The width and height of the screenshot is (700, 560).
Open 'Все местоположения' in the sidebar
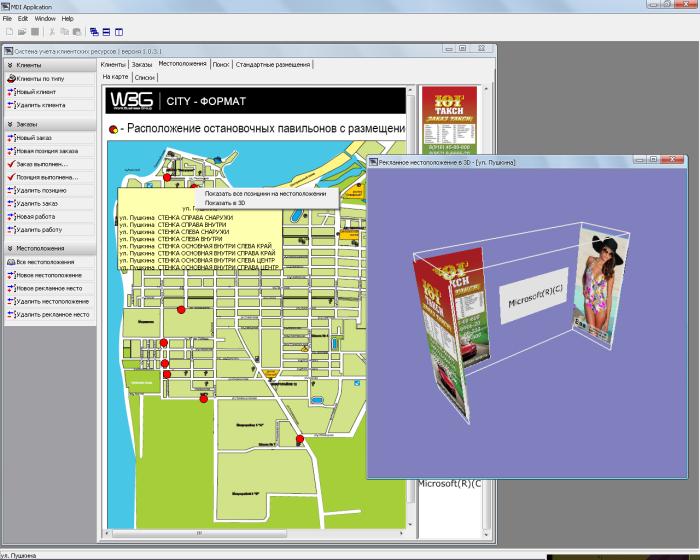coord(50,262)
